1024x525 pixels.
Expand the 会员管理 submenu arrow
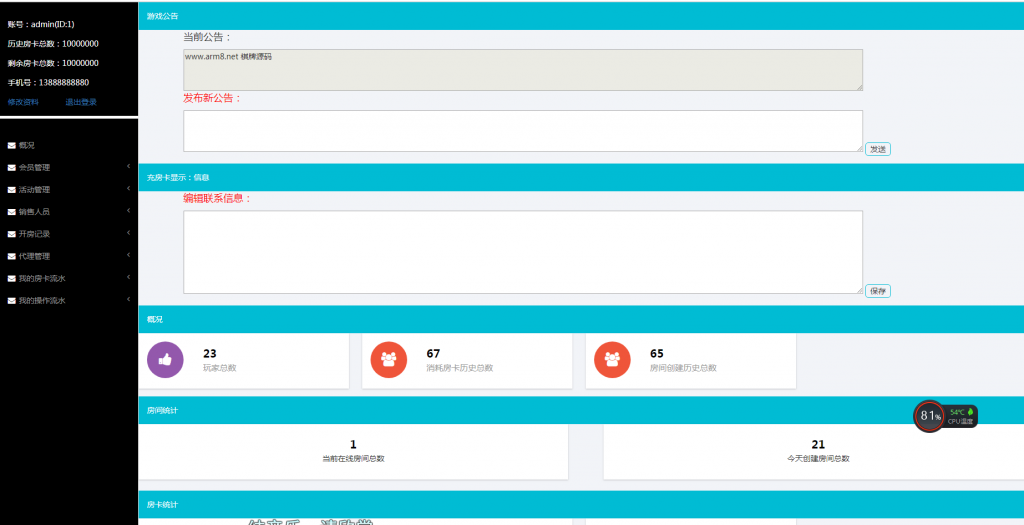(129, 167)
